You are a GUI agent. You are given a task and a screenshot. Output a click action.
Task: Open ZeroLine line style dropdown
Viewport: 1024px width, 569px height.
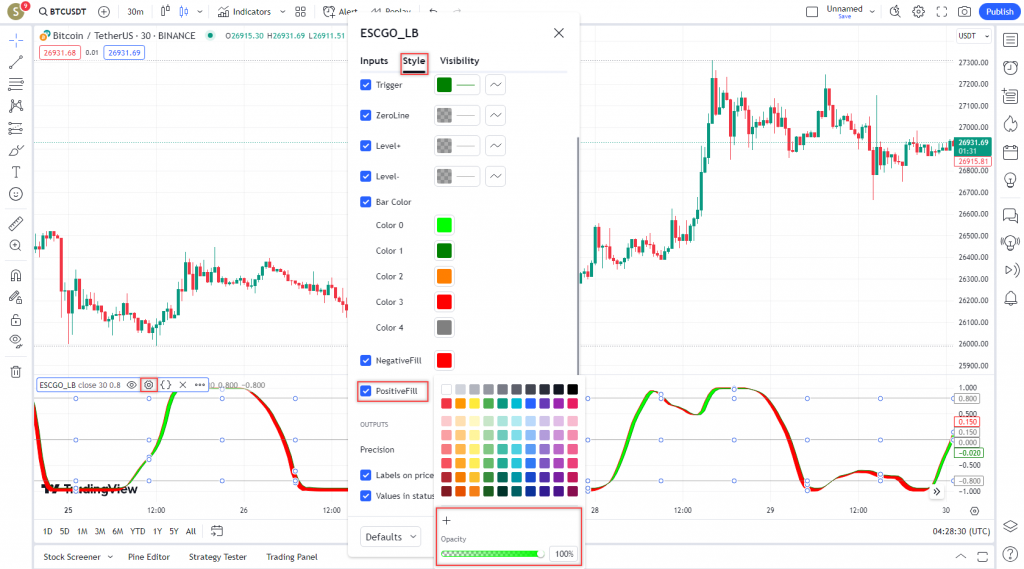pos(496,116)
